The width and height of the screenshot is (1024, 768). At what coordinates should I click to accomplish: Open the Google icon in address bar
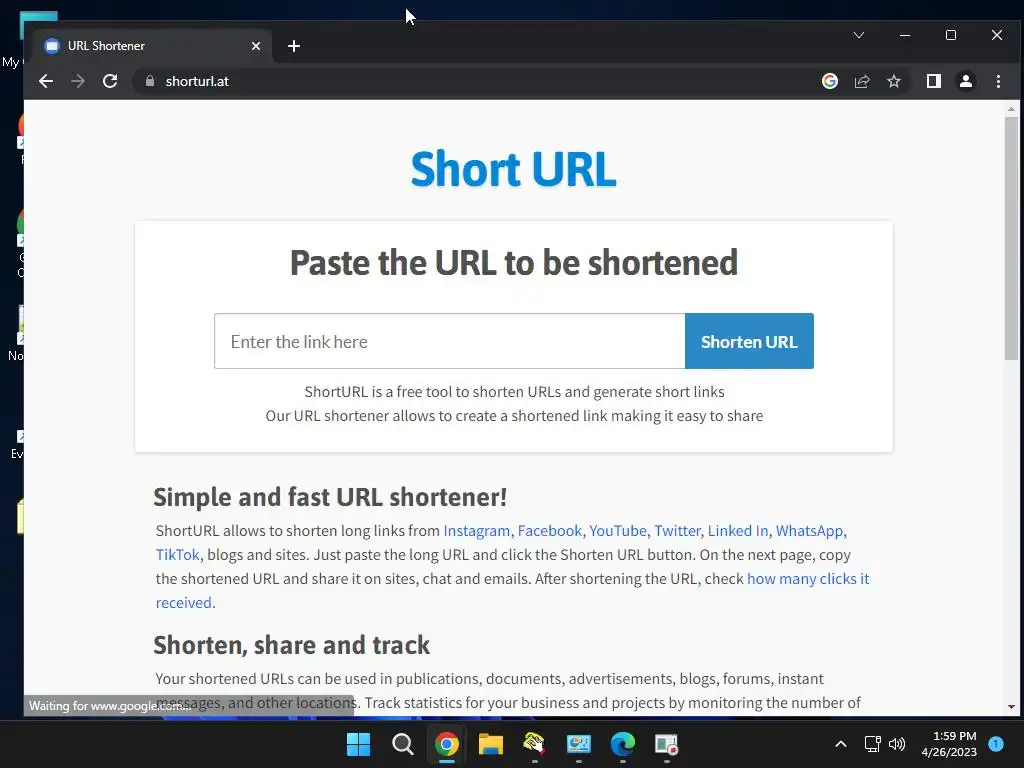click(829, 81)
